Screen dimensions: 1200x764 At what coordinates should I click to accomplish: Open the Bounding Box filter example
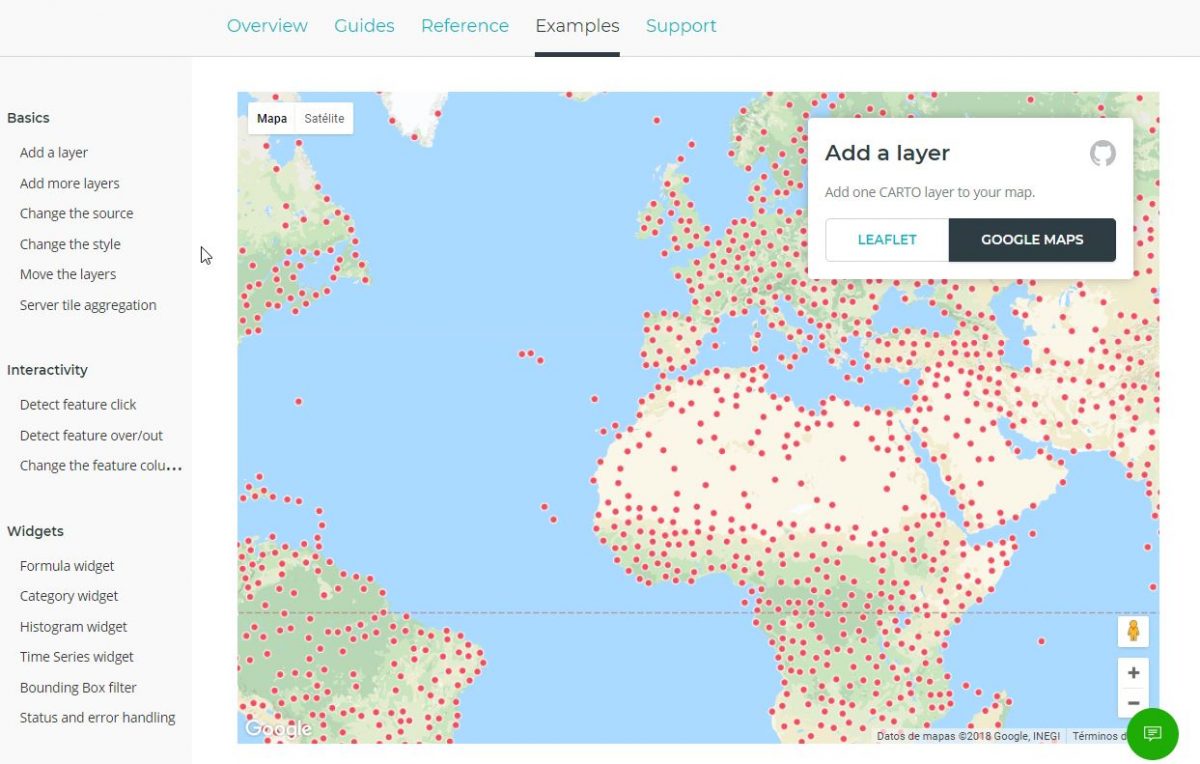pyautogui.click(x=78, y=687)
